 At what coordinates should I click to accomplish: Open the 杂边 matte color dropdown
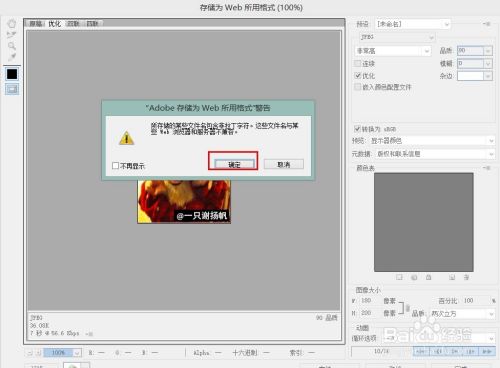pyautogui.click(x=475, y=76)
